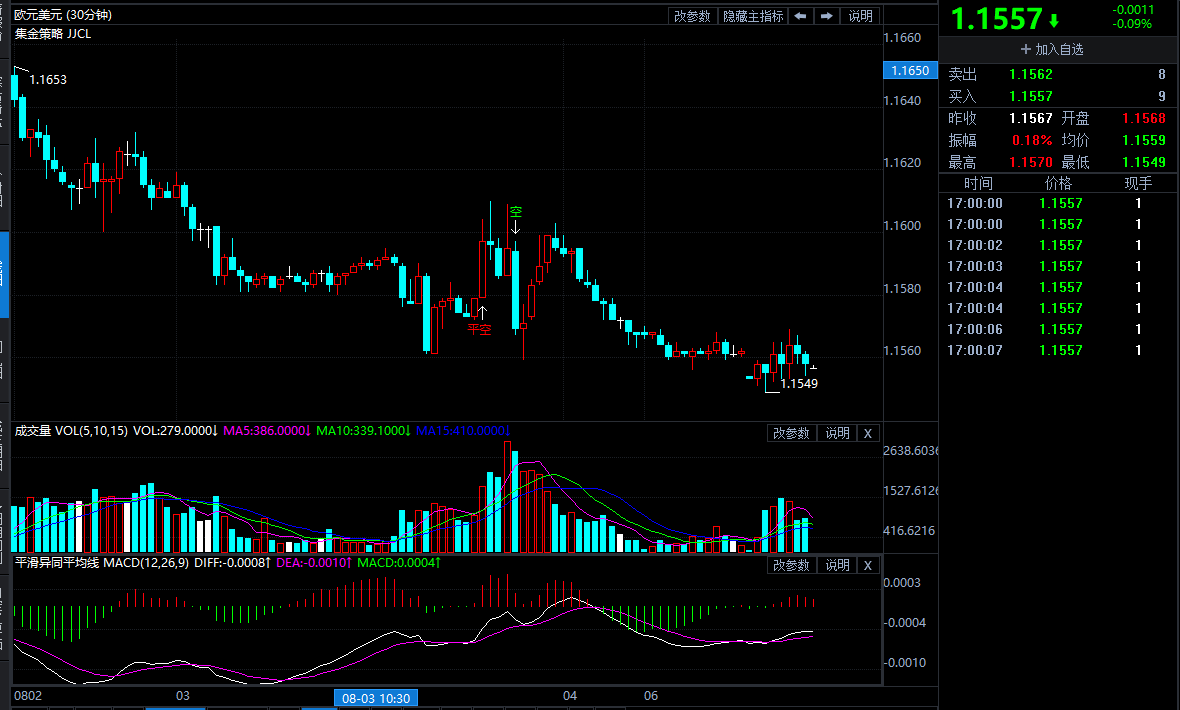Open 改参数 for the volume panel
The height and width of the screenshot is (710, 1180).
point(791,433)
